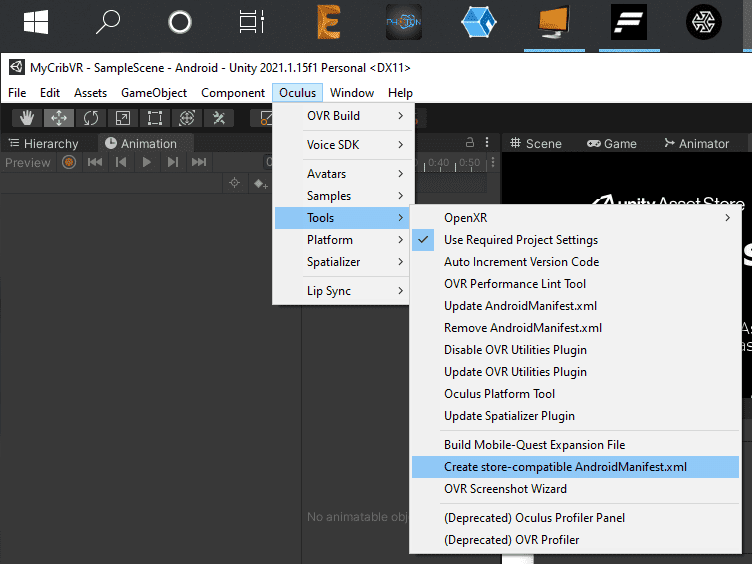The width and height of the screenshot is (752, 564).
Task: Choose Remove AndroidManifest.xml
Action: 576,328
